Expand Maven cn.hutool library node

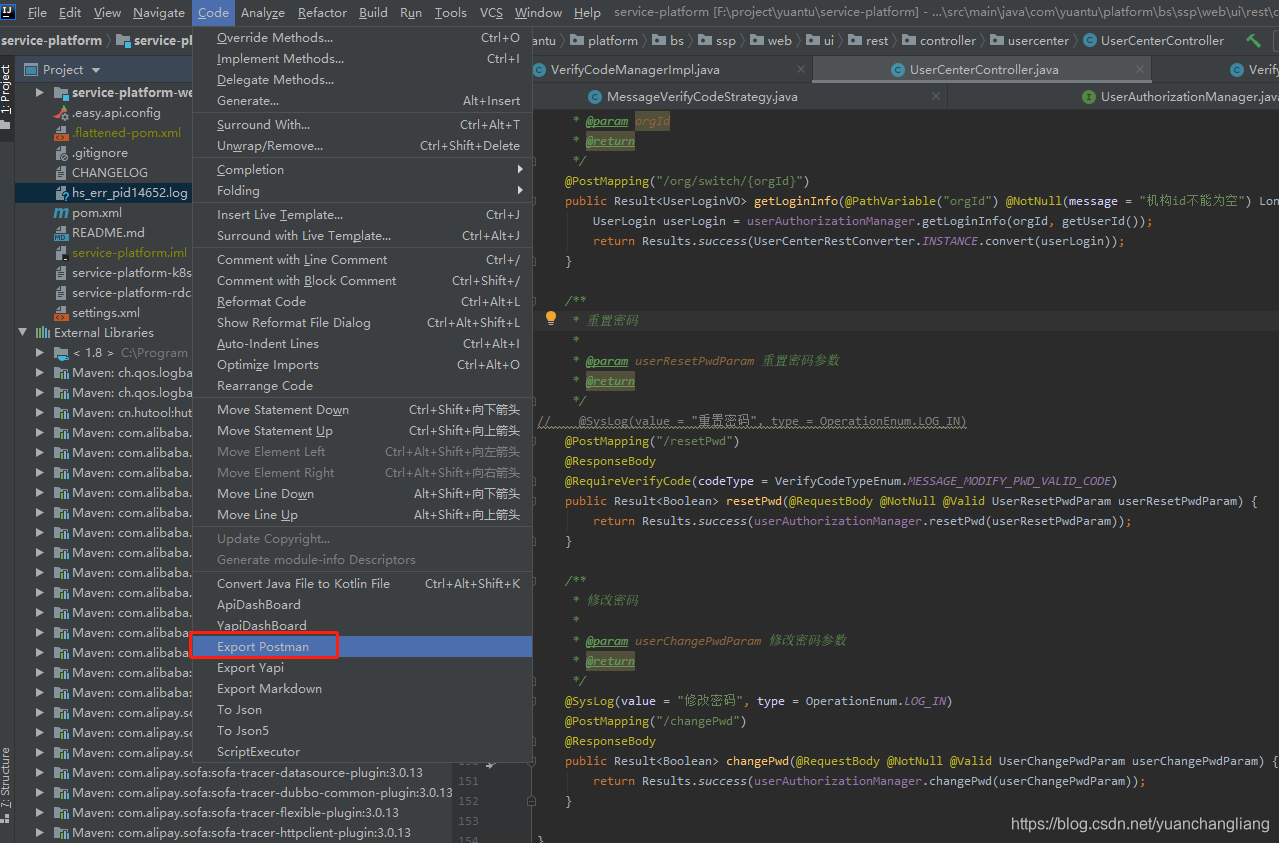click(40, 413)
